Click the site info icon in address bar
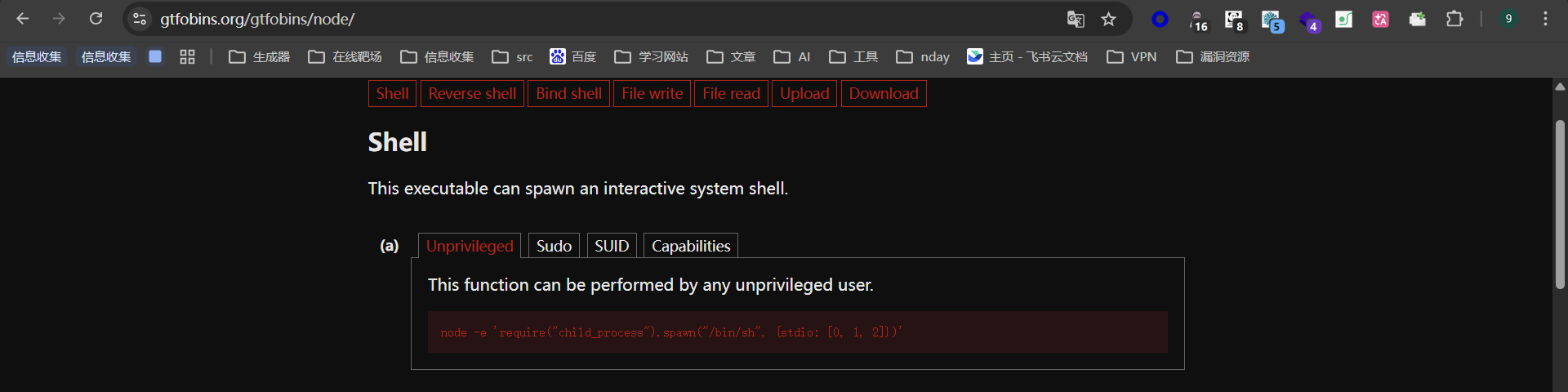The height and width of the screenshot is (392, 1568). point(140,19)
